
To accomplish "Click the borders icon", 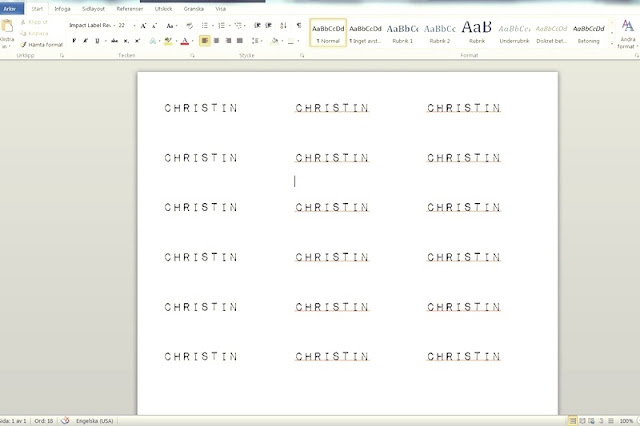I will coord(291,41).
